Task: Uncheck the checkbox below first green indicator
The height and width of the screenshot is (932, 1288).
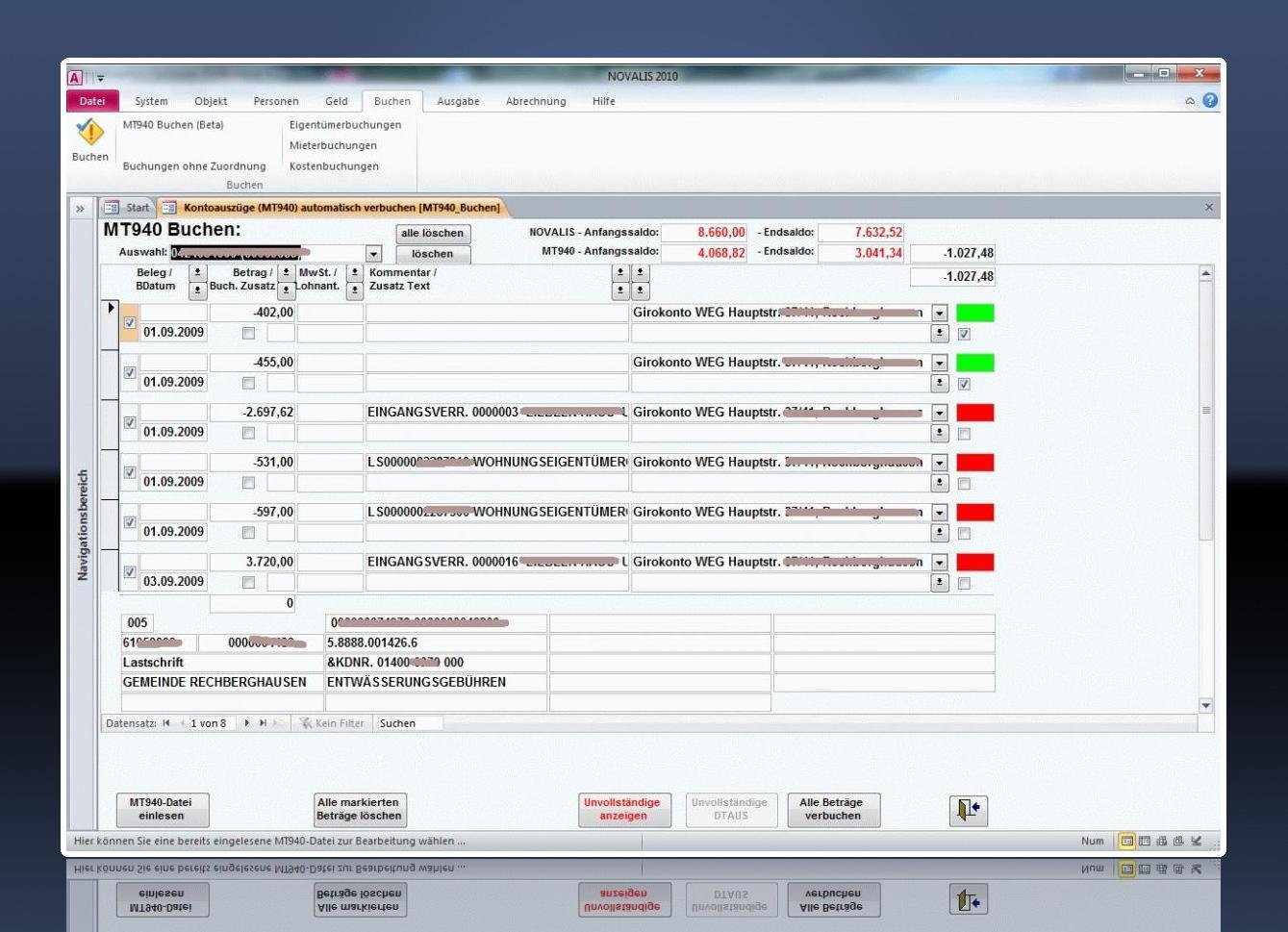Action: (x=964, y=334)
